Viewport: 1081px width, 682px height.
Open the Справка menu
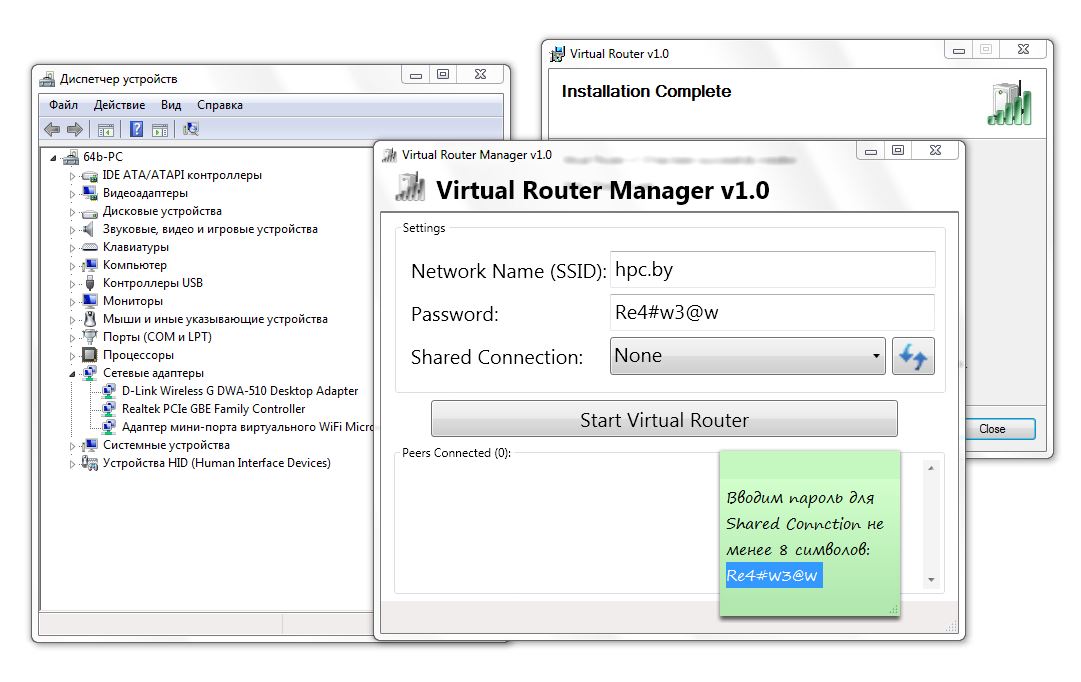pyautogui.click(x=220, y=105)
